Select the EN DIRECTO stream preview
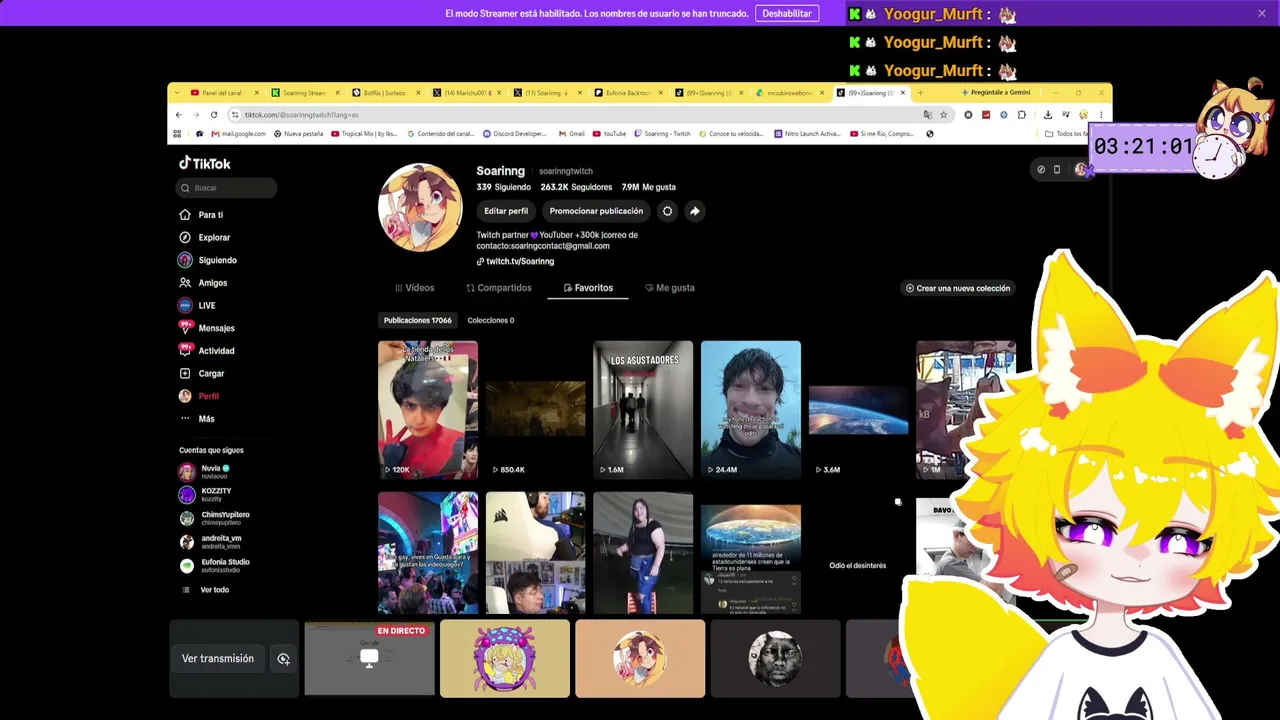This screenshot has width=1280, height=720. pyautogui.click(x=370, y=658)
